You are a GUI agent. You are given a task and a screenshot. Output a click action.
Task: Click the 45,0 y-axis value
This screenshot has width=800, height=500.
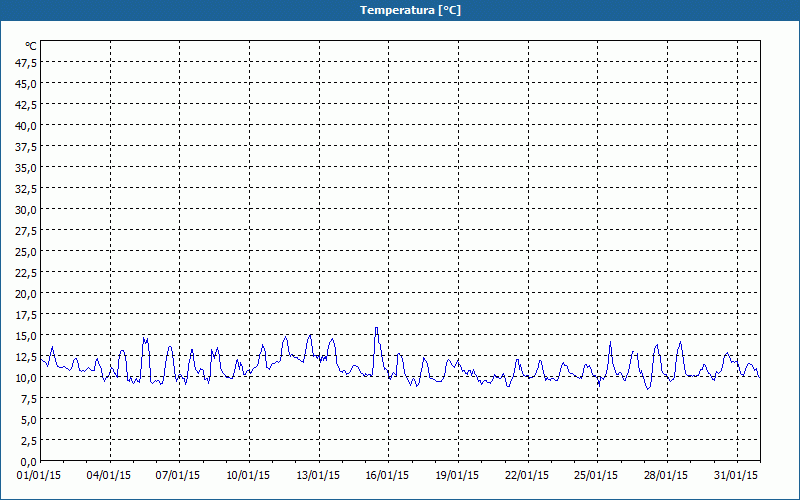(27, 84)
